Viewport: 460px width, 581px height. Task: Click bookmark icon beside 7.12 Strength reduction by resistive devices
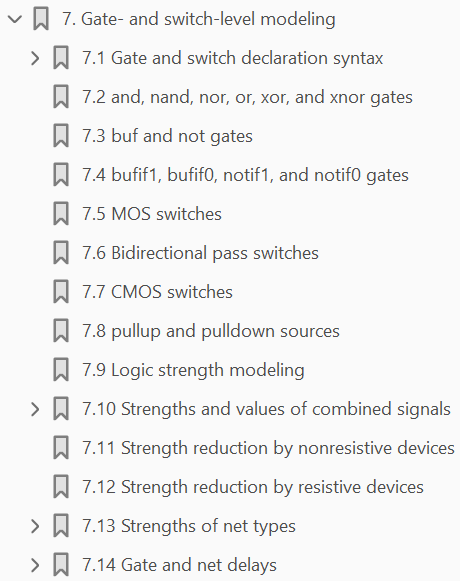[61, 487]
